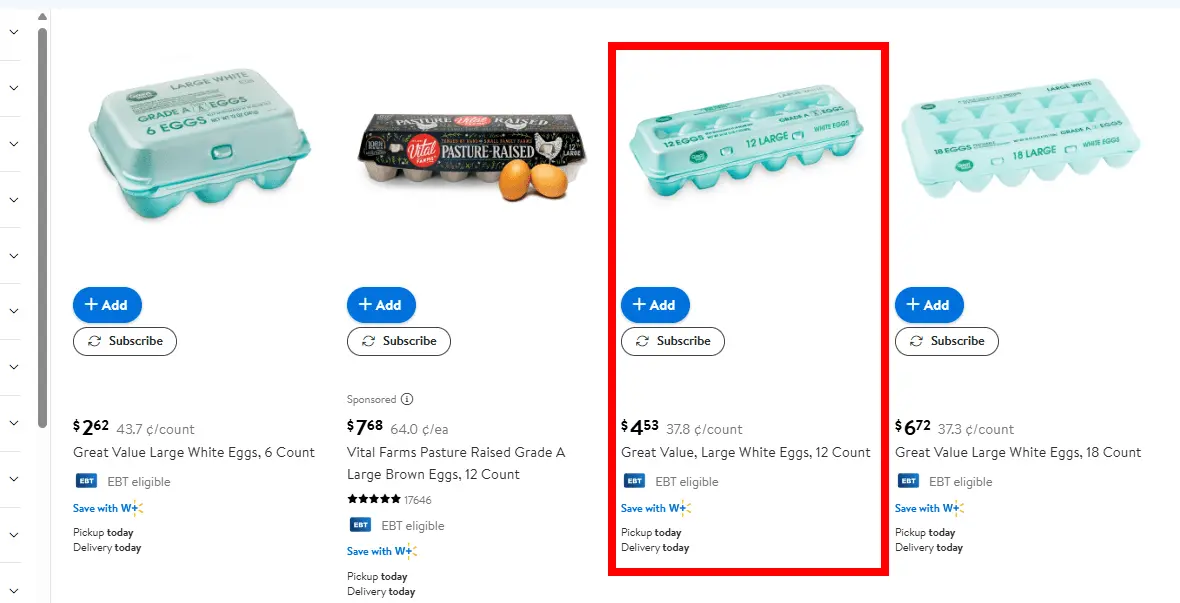Click the 12 Large eggs carton image

click(x=746, y=147)
